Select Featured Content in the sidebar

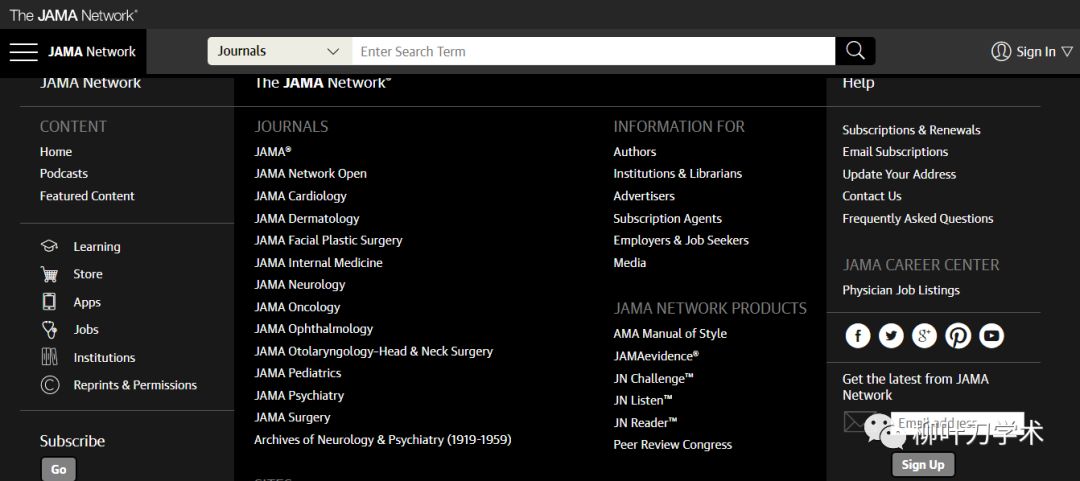87,196
